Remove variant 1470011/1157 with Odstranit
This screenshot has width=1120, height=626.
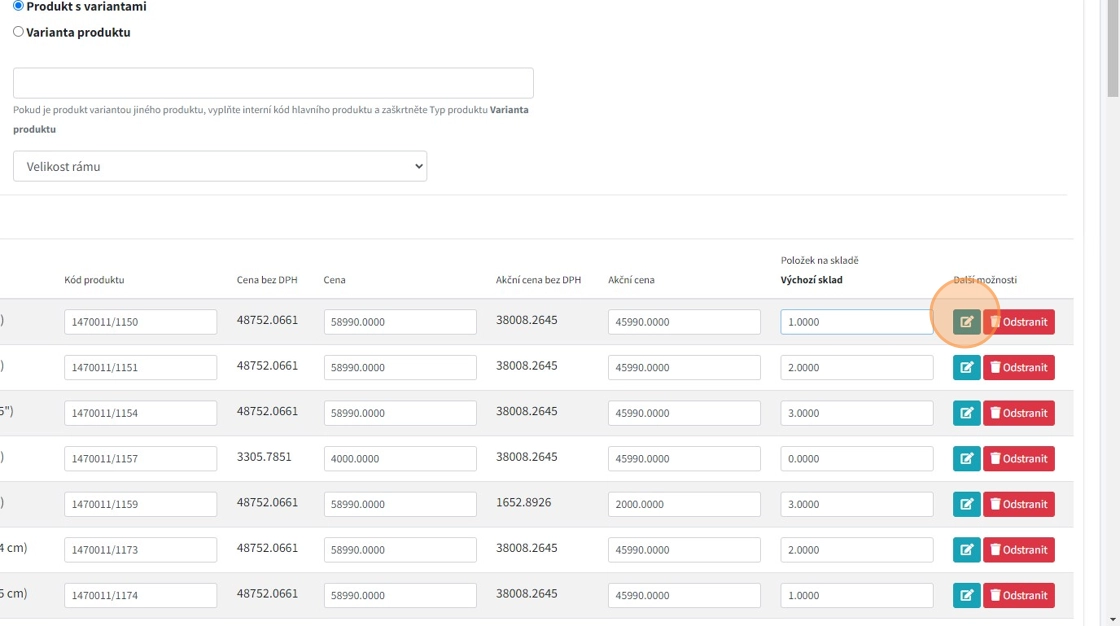[1018, 459]
